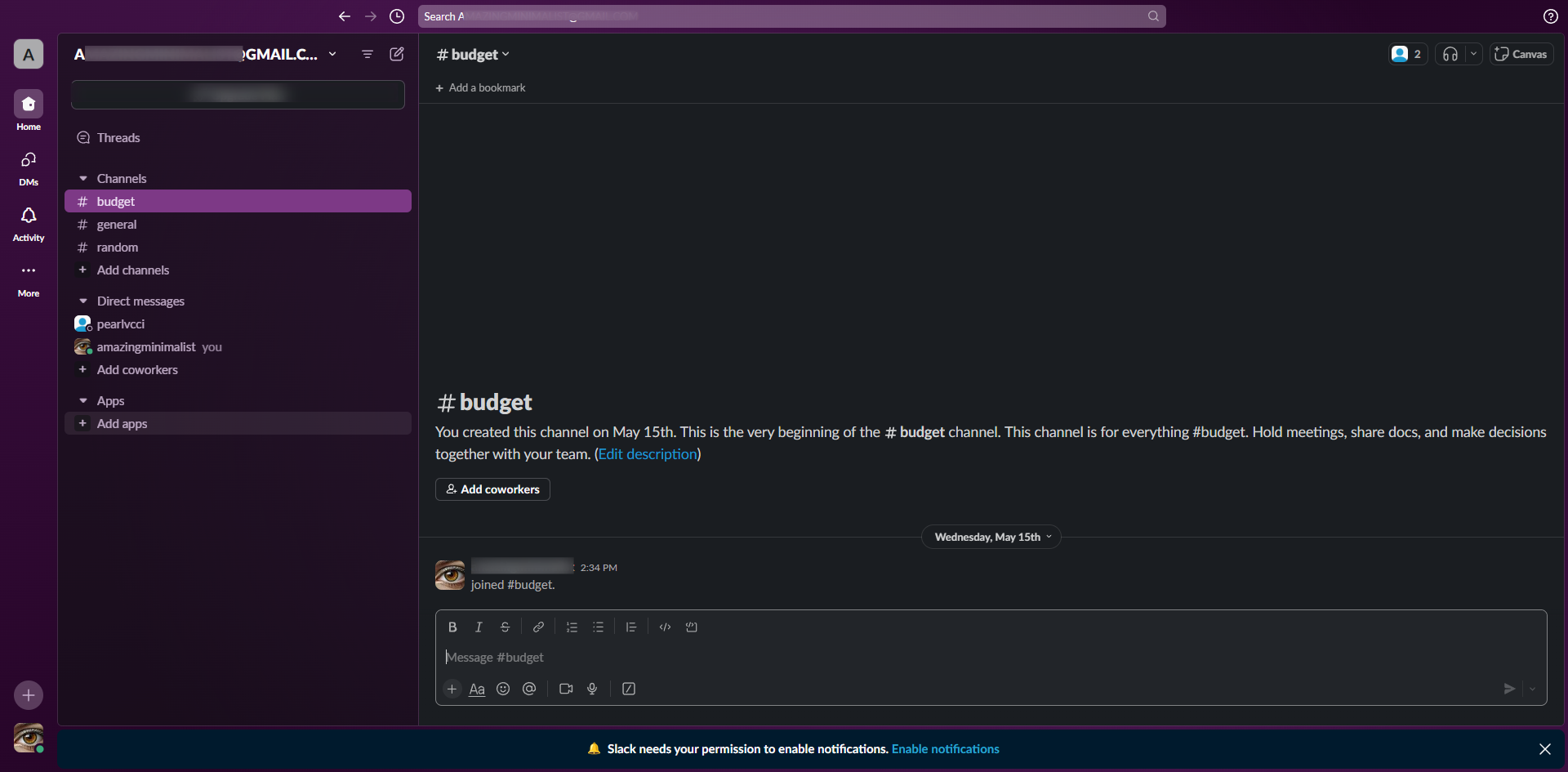Click the create new plus button

point(29,695)
